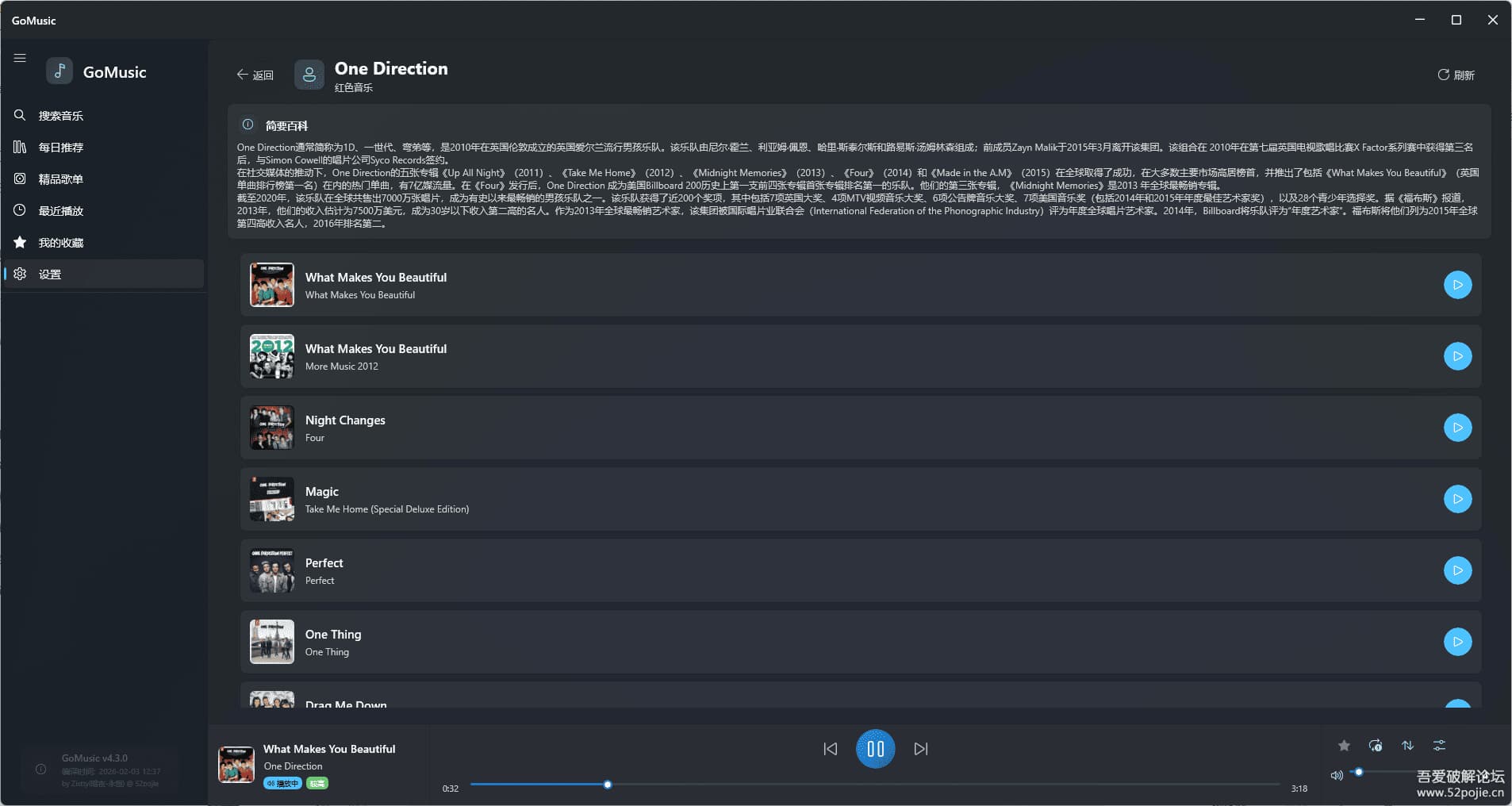Refresh the page with 刷新
The width and height of the screenshot is (1512, 806).
click(x=1456, y=75)
